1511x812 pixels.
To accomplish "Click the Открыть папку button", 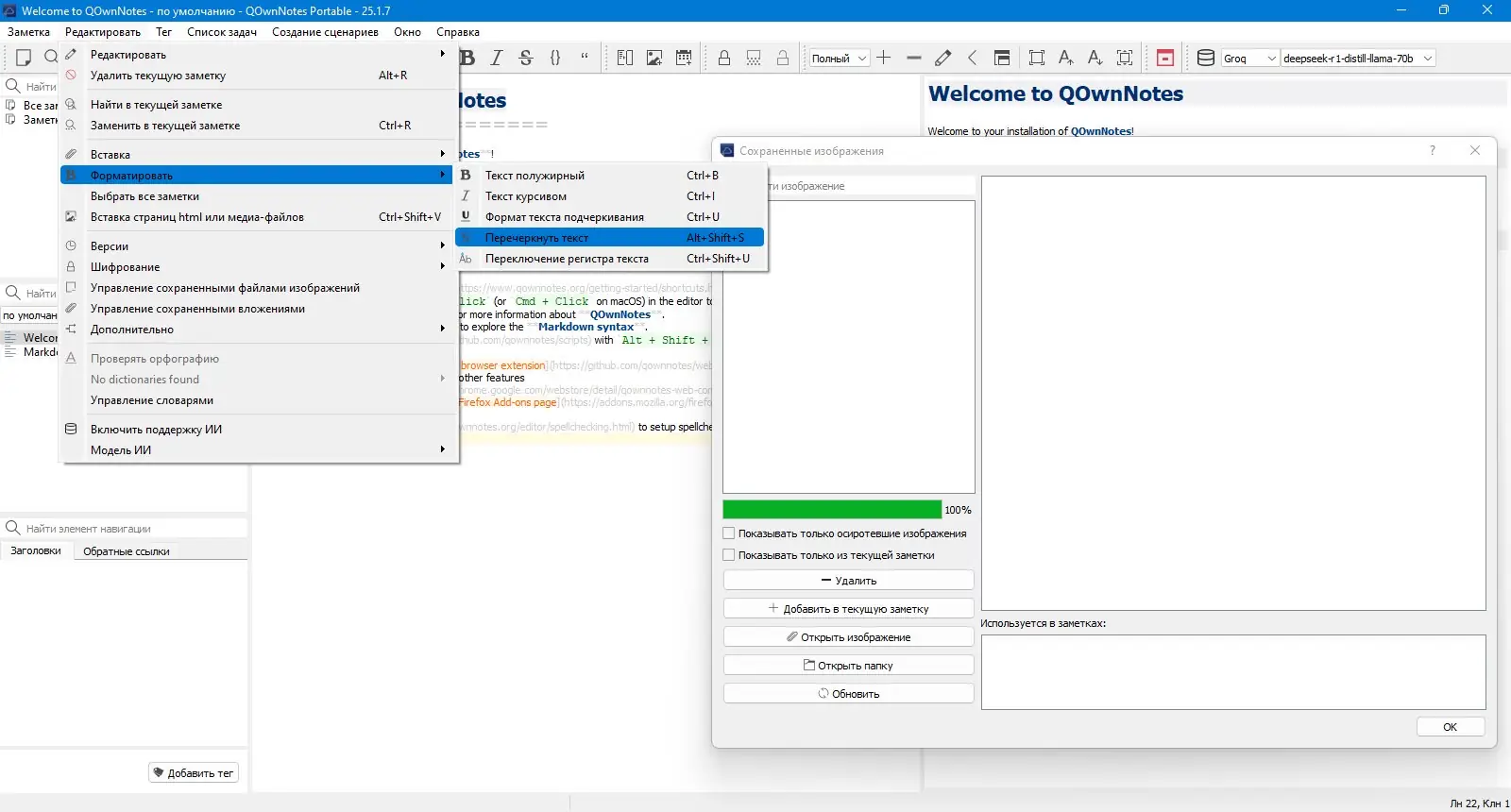I will click(x=848, y=666).
